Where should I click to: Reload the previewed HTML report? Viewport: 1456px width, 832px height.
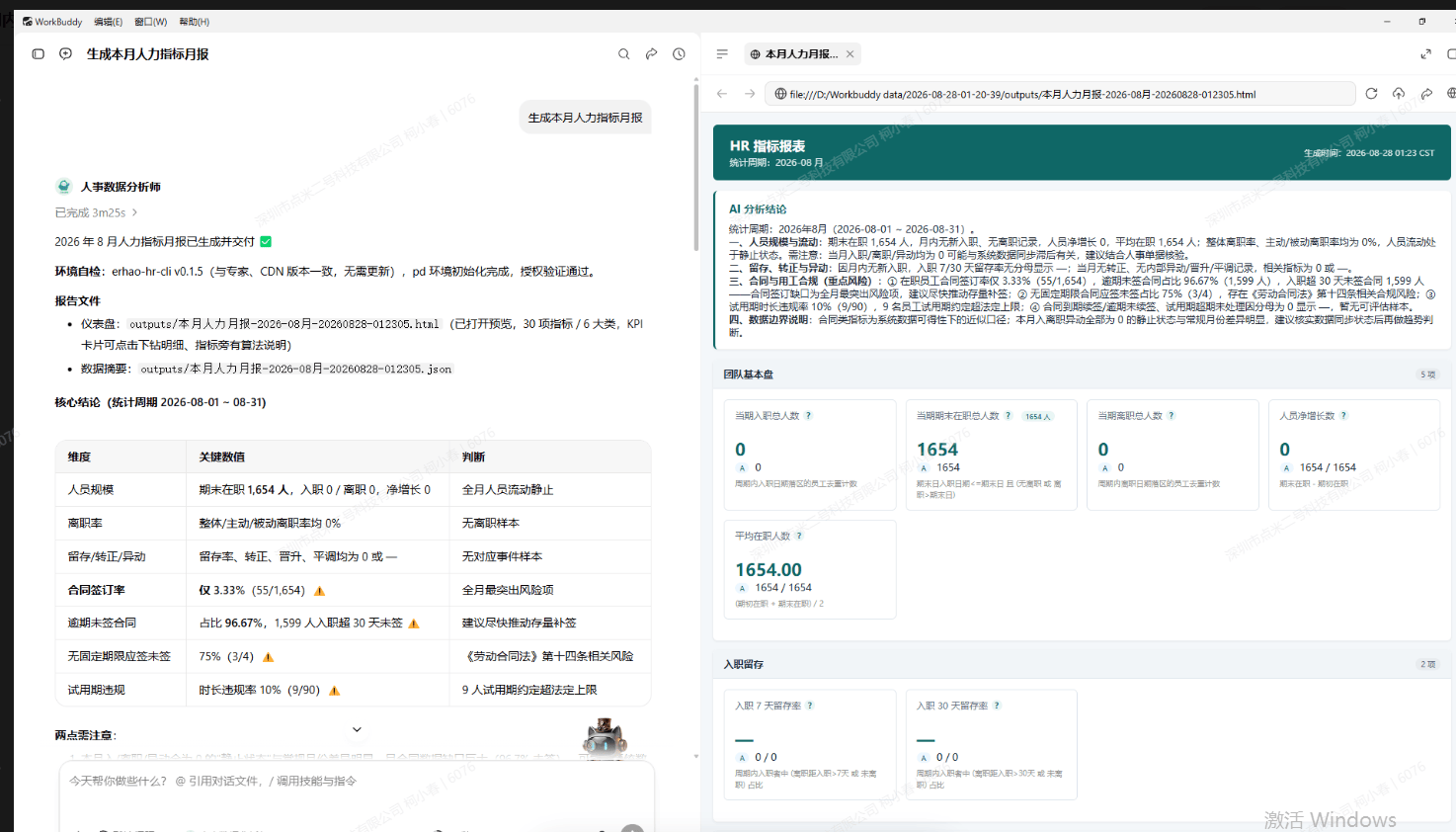tap(1371, 94)
